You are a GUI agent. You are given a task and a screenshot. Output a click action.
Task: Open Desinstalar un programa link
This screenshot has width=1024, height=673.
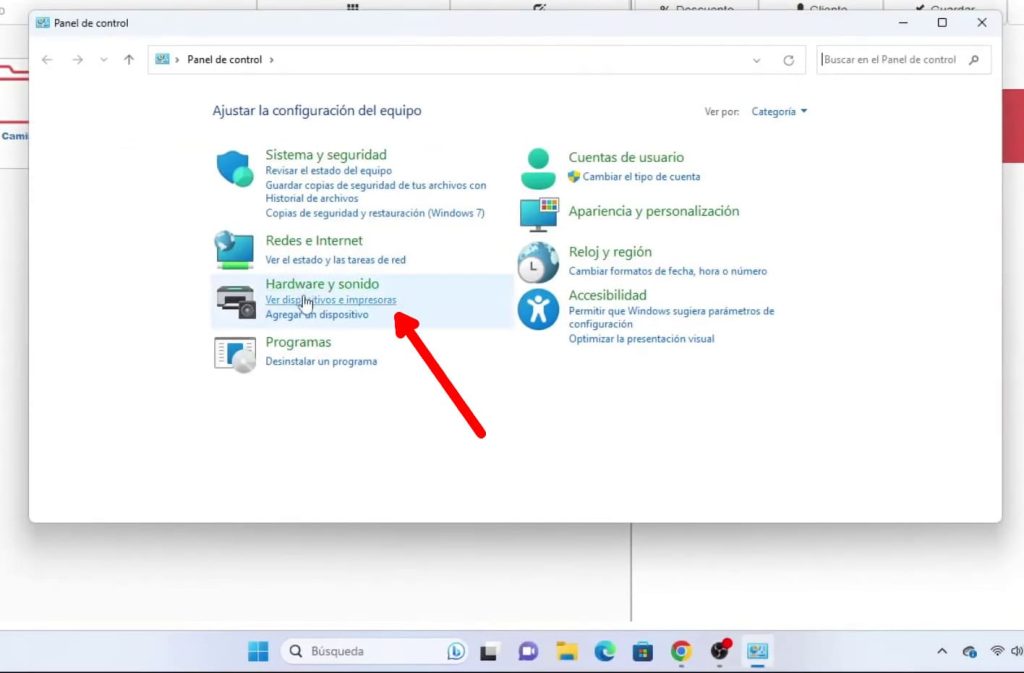(321, 361)
